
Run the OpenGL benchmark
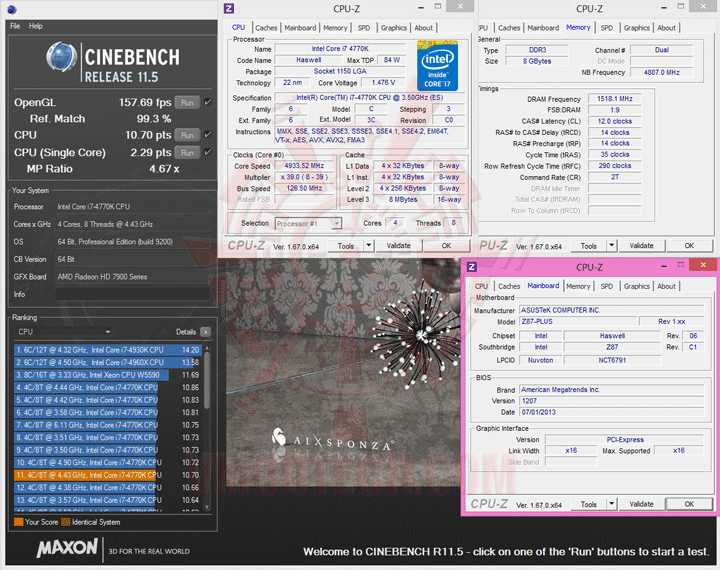(187, 102)
